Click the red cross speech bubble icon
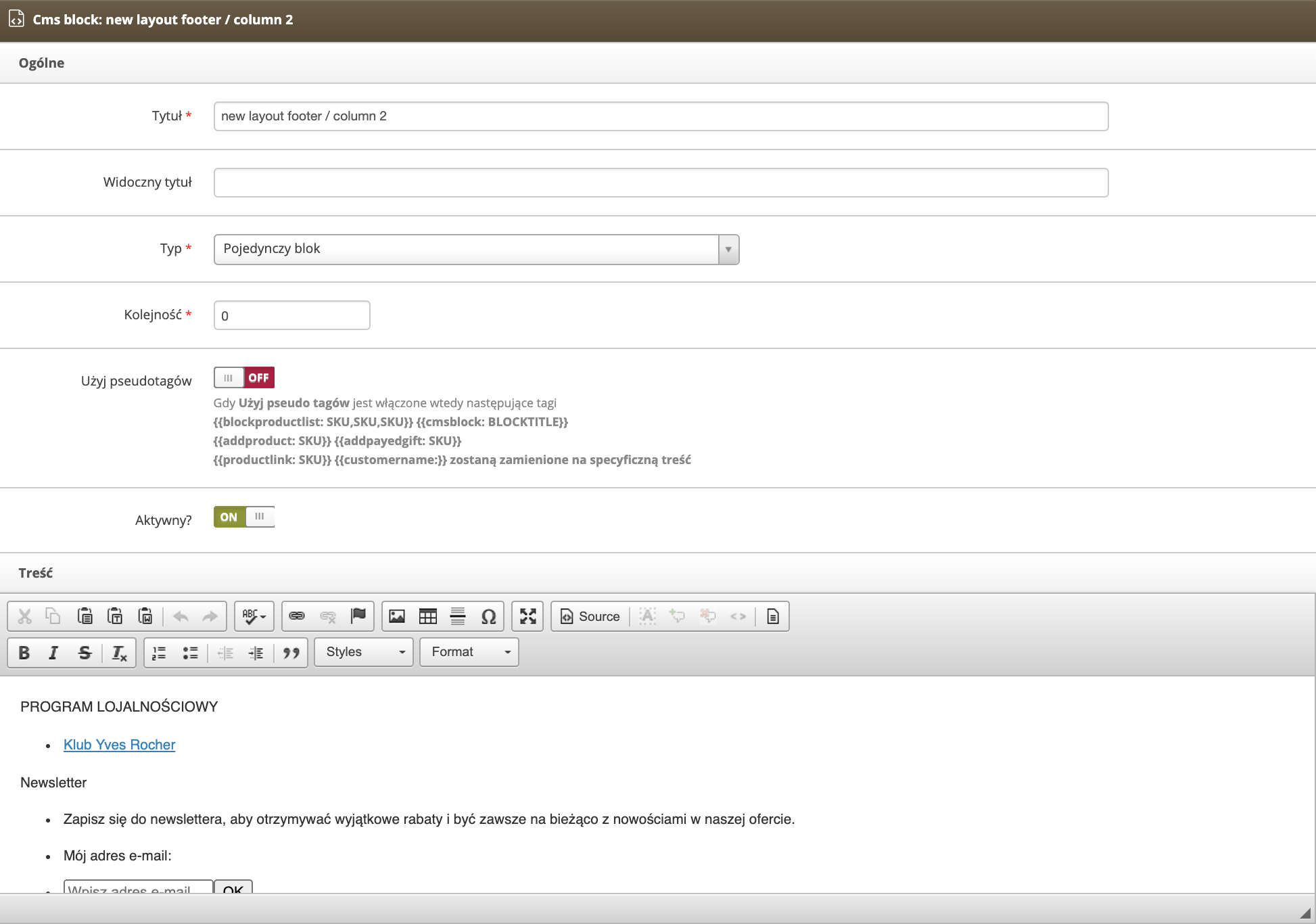1316x924 pixels. pos(707,616)
